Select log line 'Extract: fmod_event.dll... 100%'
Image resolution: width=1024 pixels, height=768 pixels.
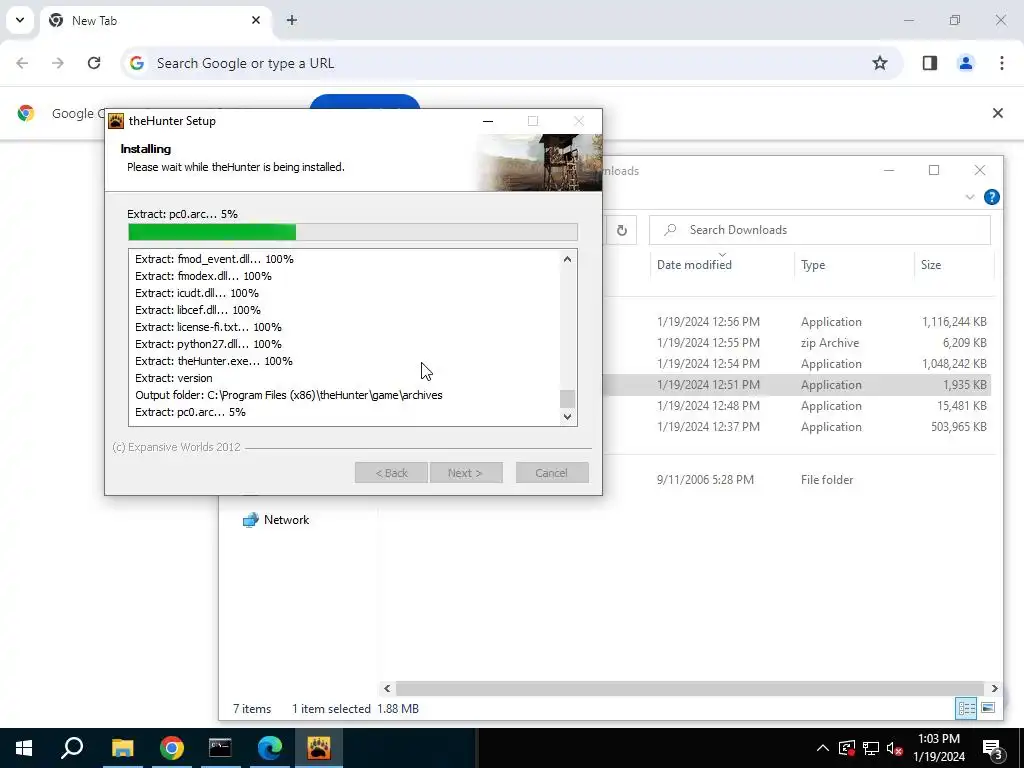coord(214,259)
